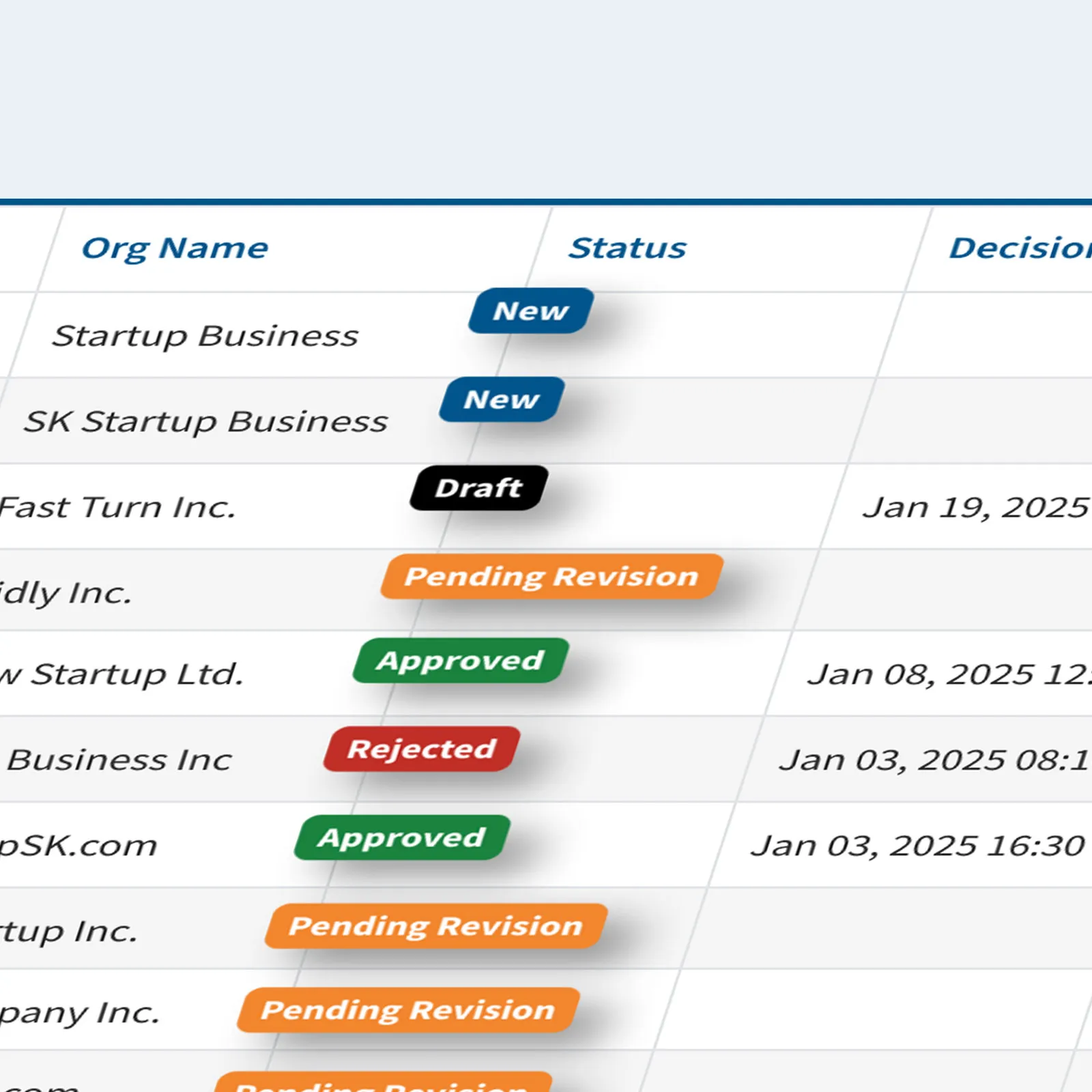The width and height of the screenshot is (1092, 1092).
Task: Click the Jan 03, 2025 16:30 decision timestamp
Action: pyautogui.click(x=915, y=845)
